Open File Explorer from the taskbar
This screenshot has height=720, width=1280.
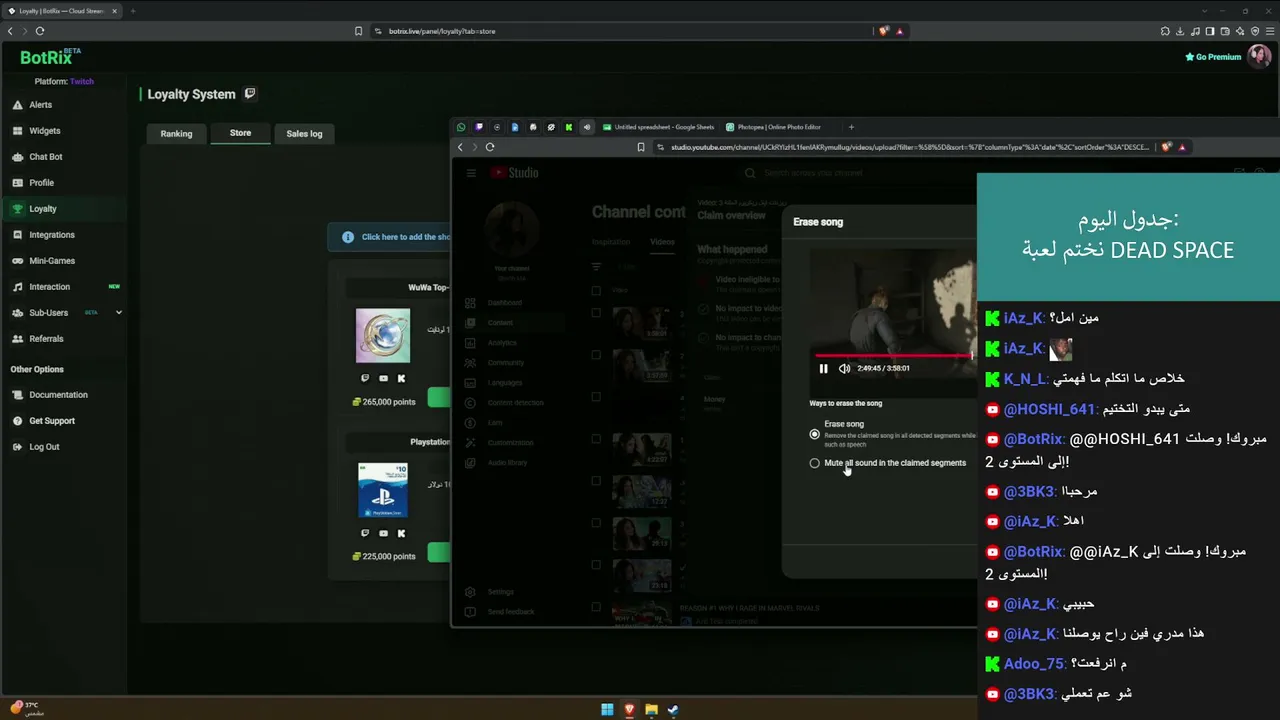pos(651,710)
